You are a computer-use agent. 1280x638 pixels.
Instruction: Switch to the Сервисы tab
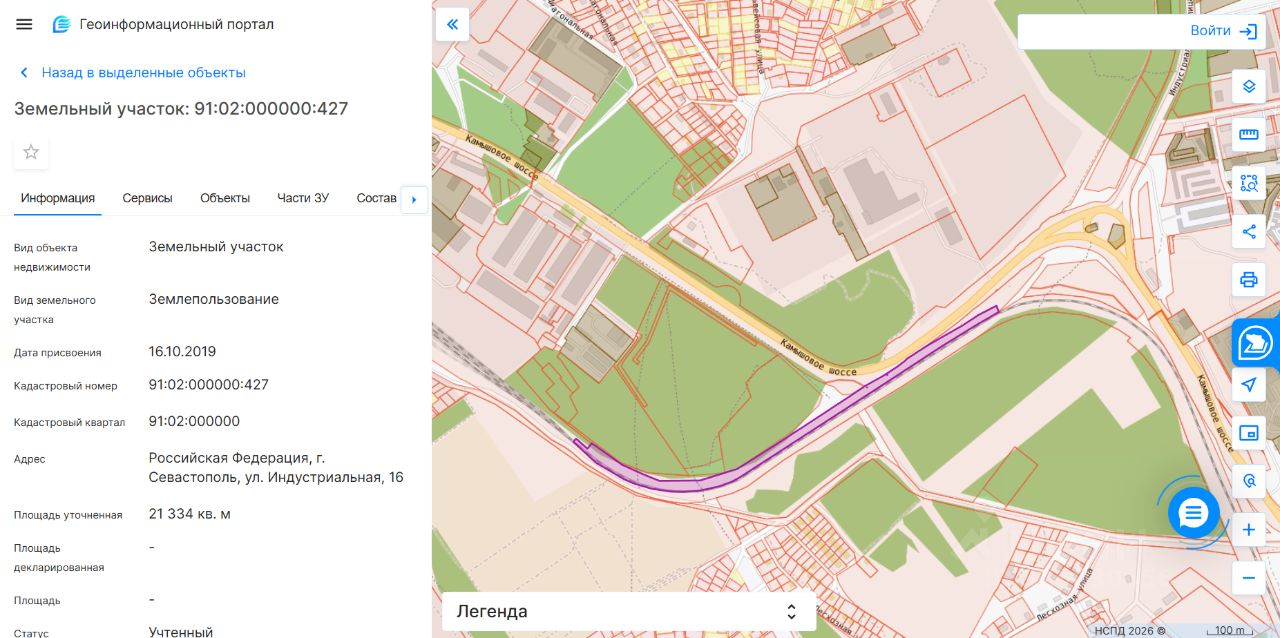(x=147, y=198)
